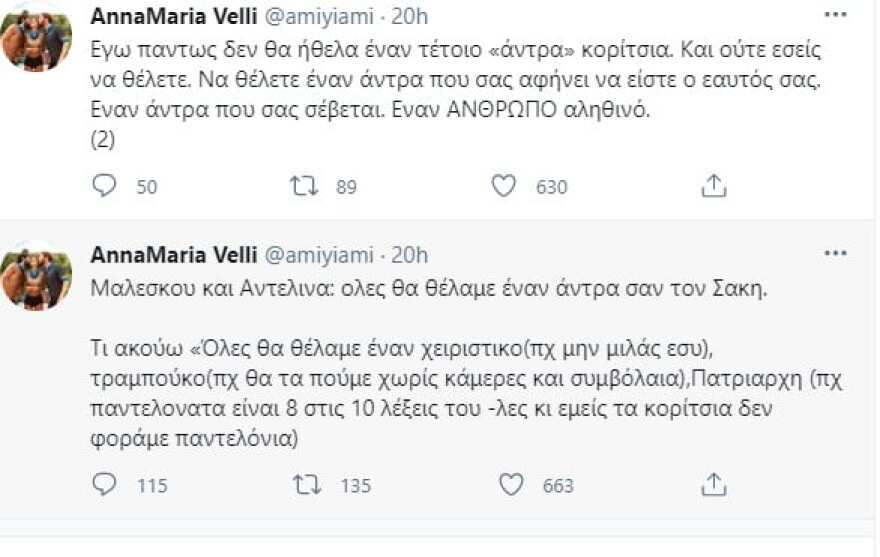880x557 pixels.
Task: Open profile picture on the first tweet
Action: click(36, 38)
